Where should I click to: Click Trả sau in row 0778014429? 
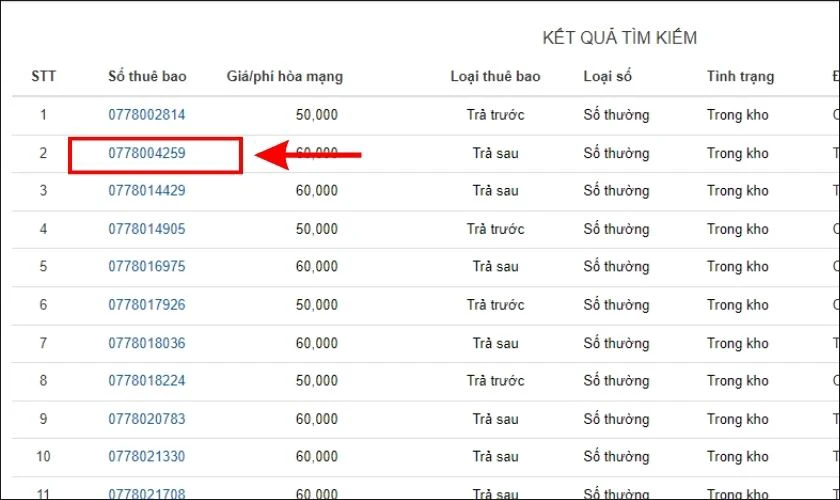click(496, 191)
